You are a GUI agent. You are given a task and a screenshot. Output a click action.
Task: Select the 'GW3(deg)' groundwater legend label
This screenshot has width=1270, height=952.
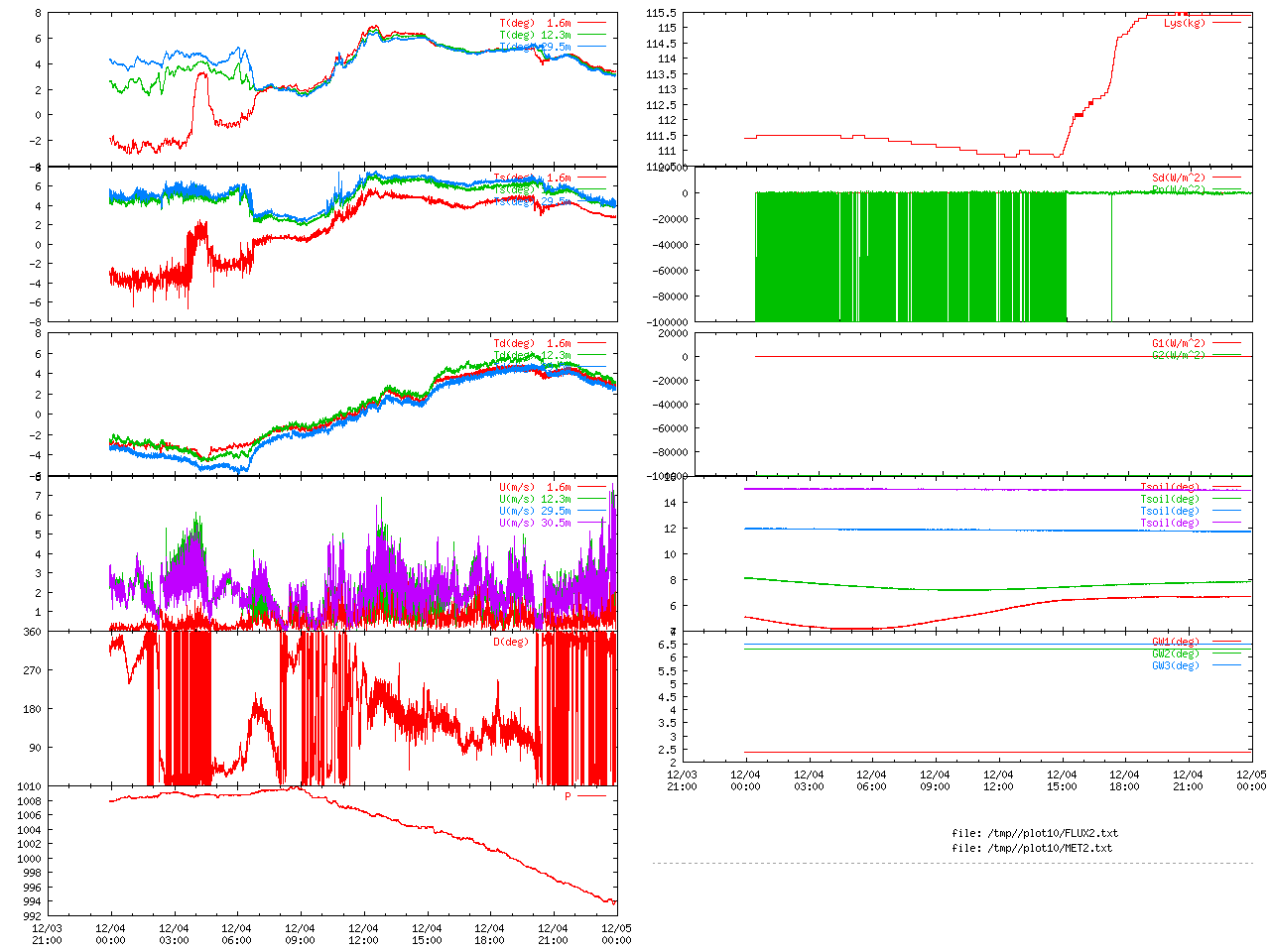[1176, 665]
